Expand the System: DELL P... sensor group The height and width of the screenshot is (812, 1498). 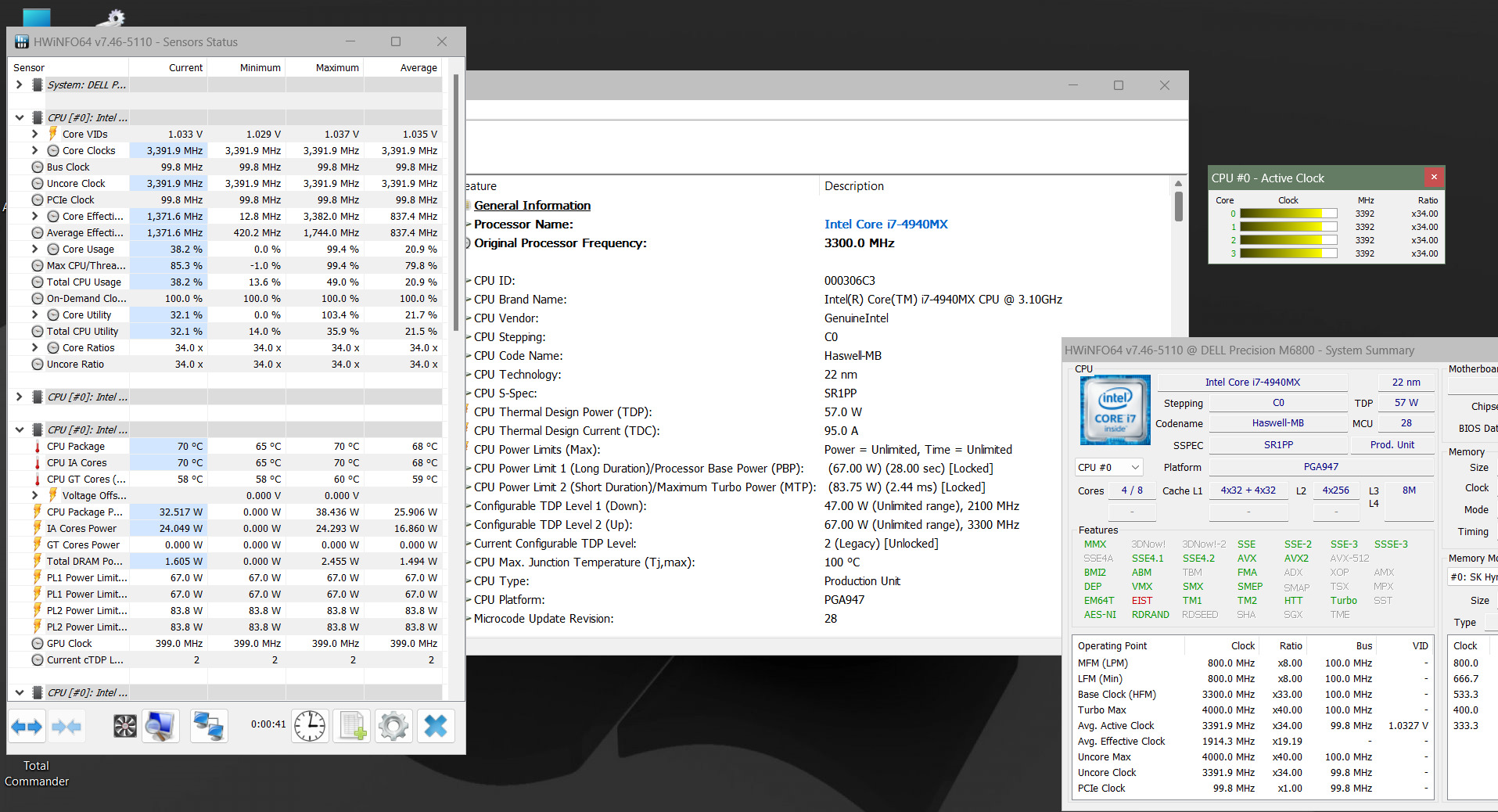pyautogui.click(x=20, y=84)
